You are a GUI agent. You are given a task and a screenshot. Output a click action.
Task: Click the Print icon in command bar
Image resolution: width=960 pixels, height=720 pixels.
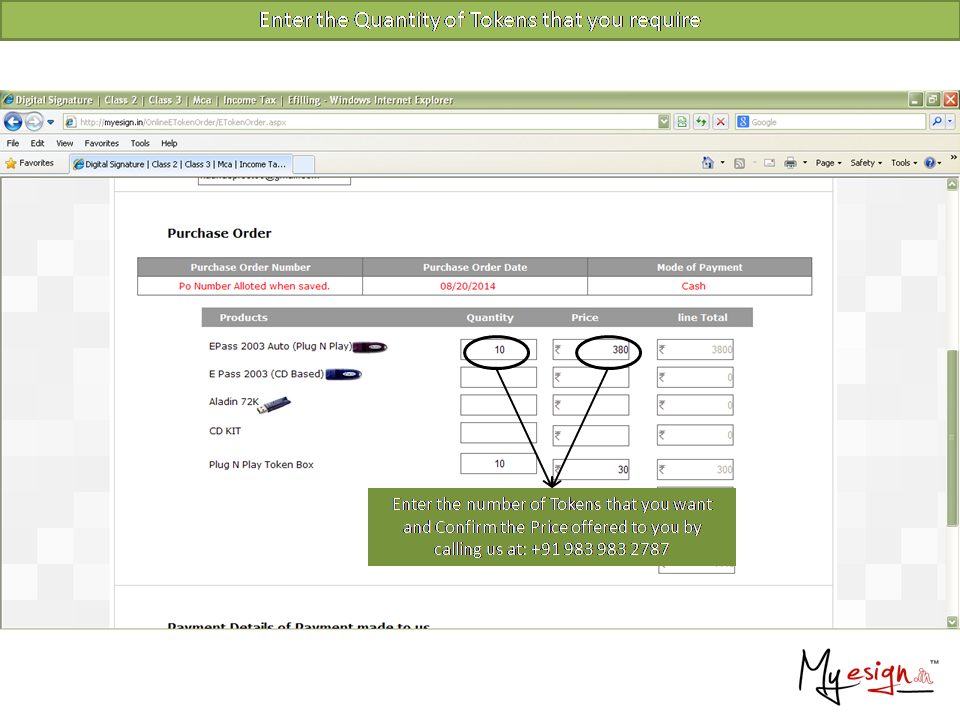790,163
